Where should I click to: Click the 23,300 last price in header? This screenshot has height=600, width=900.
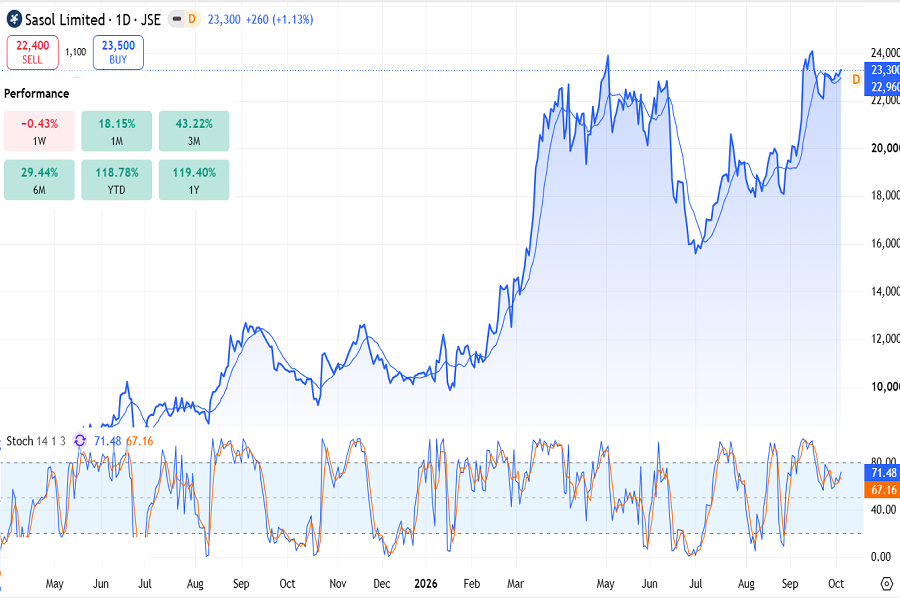[x=224, y=20]
